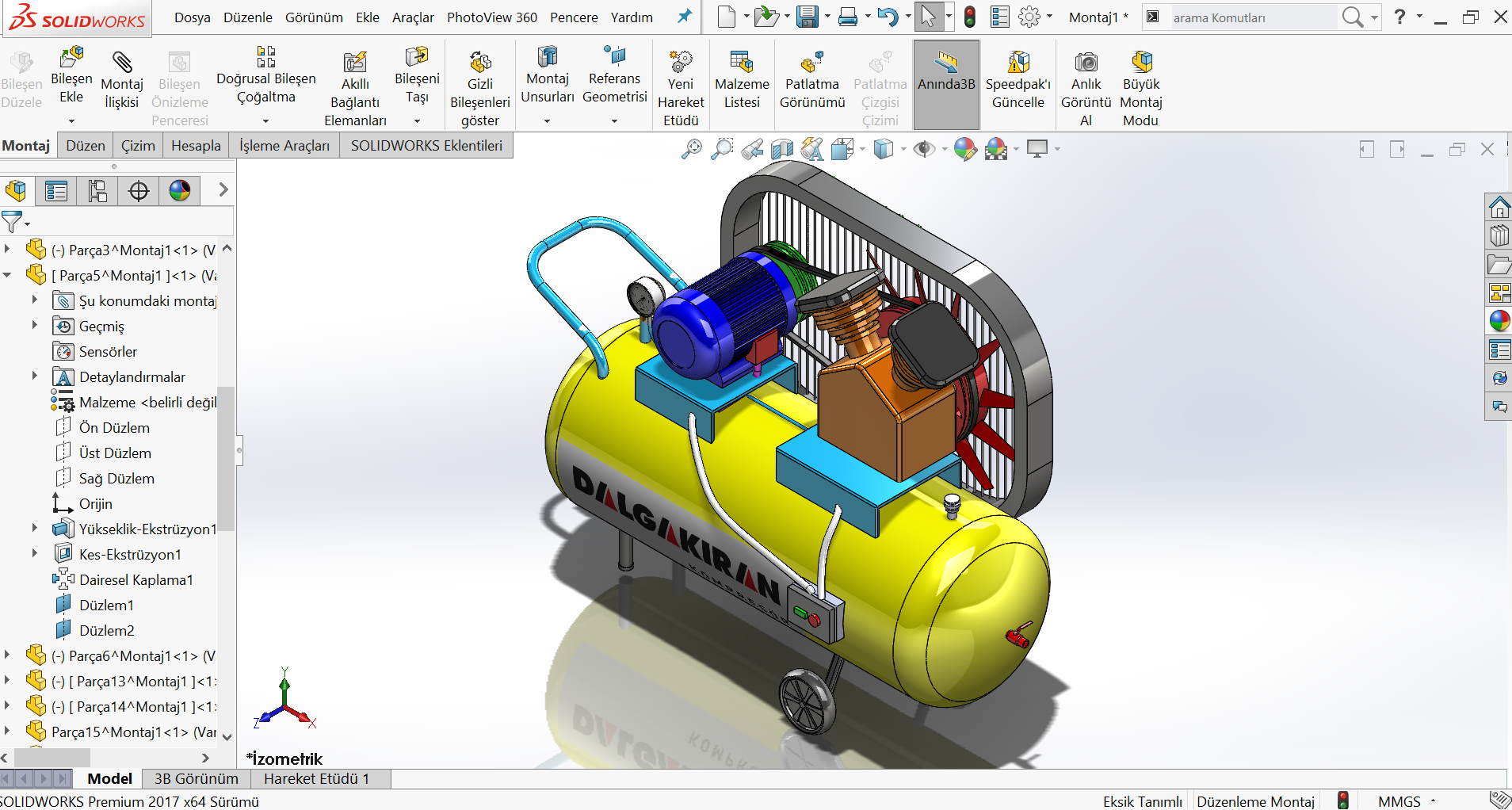The width and height of the screenshot is (1512, 810).
Task: Click the Undo arrow icon
Action: click(x=888, y=17)
